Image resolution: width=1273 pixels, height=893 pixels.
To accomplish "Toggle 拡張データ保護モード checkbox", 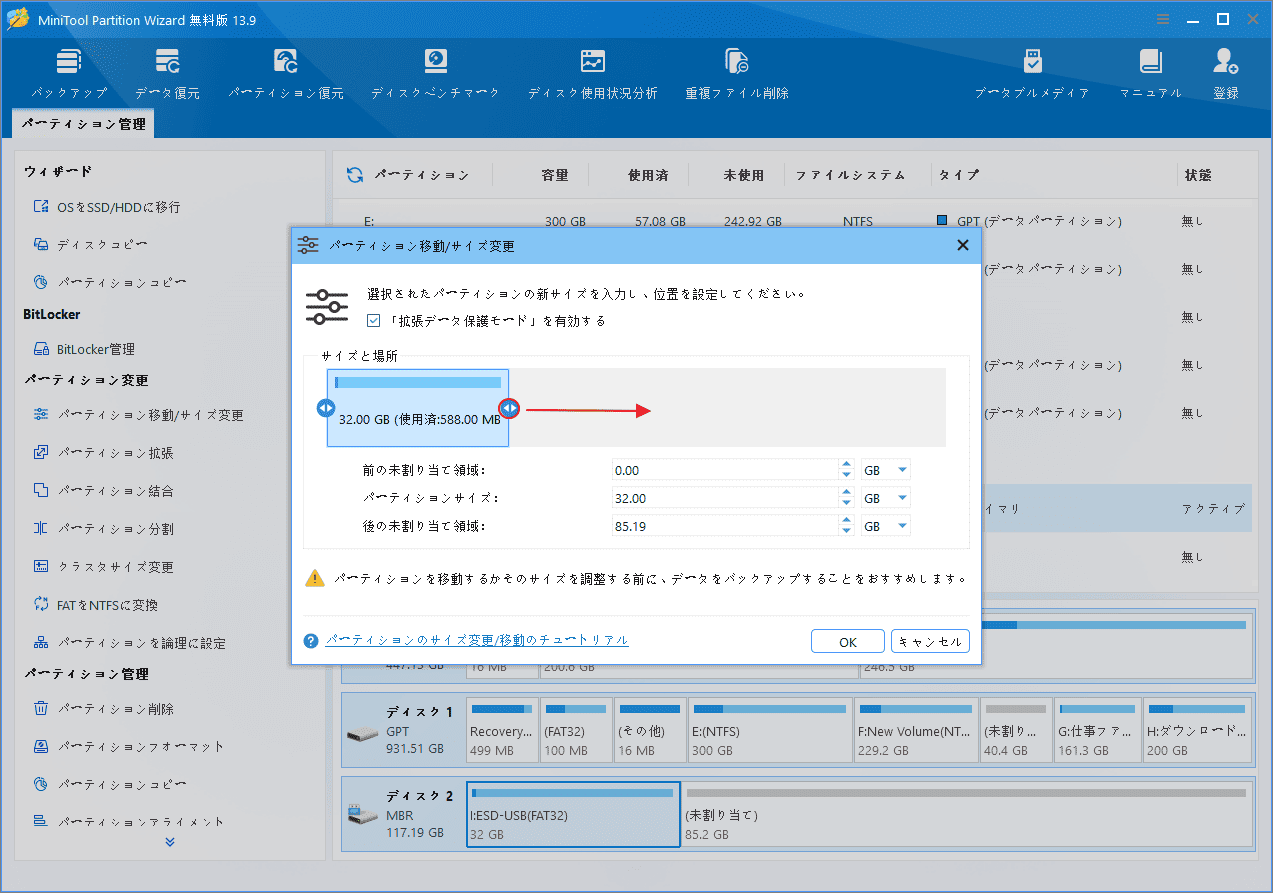I will point(374,321).
